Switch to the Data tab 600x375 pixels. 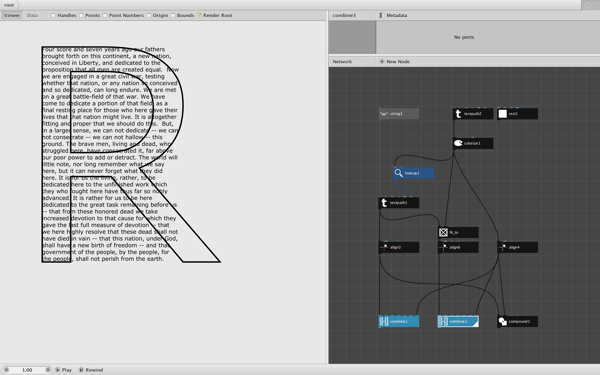32,15
